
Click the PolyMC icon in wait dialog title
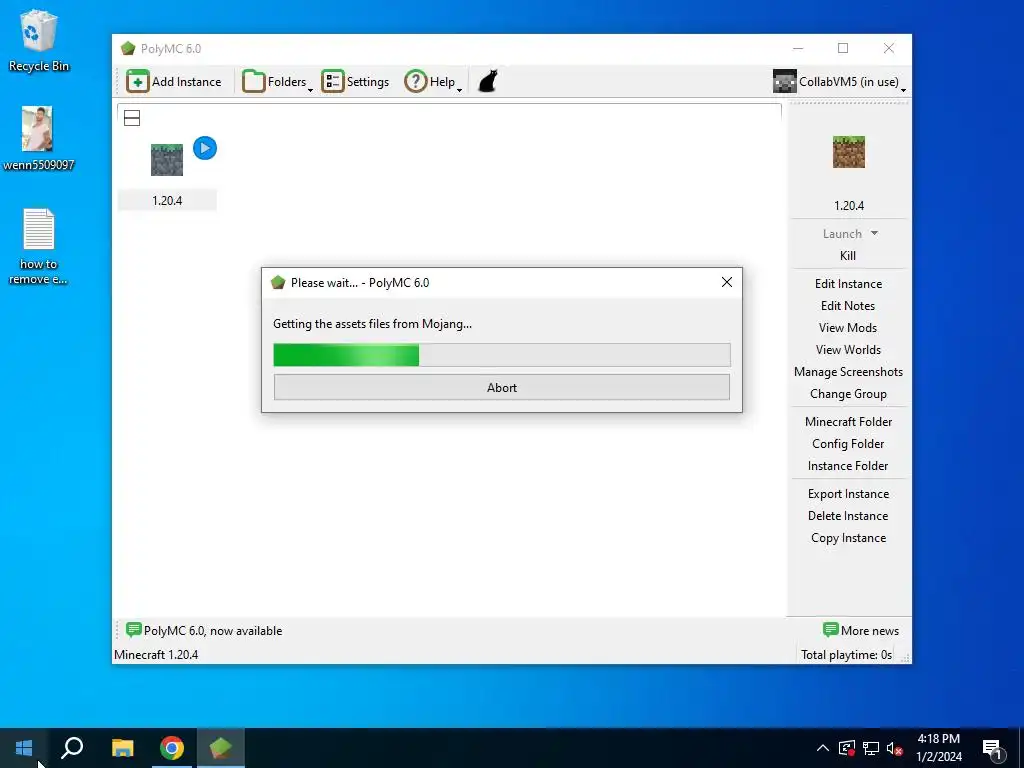[278, 283]
